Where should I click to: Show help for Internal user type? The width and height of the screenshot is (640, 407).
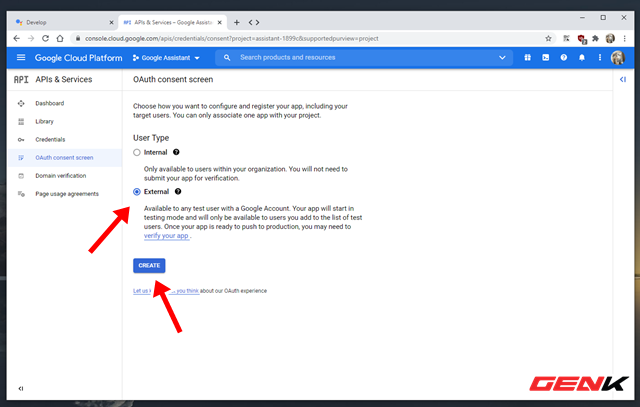(x=176, y=152)
